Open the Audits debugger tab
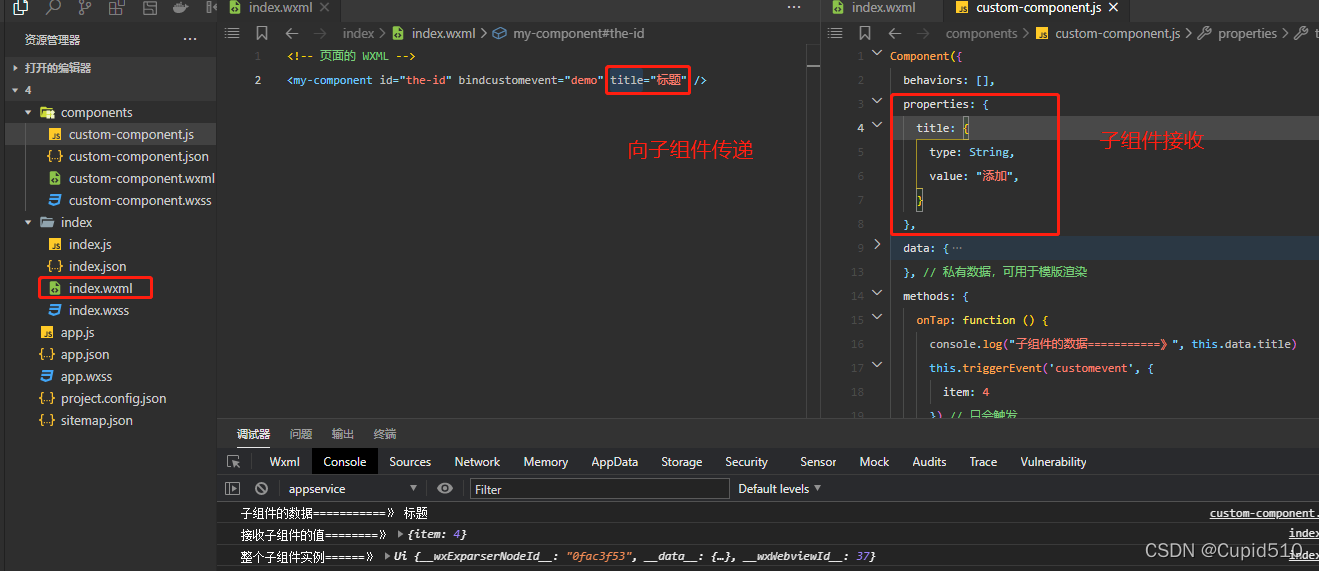 click(x=929, y=462)
